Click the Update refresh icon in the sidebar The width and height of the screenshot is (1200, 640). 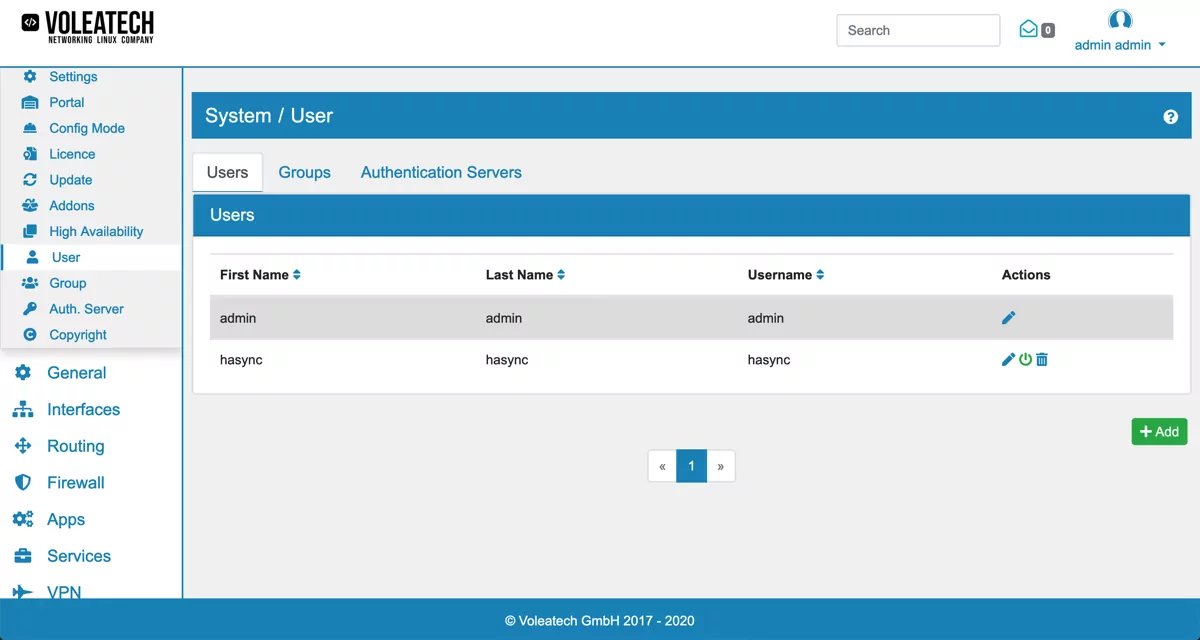[32, 180]
